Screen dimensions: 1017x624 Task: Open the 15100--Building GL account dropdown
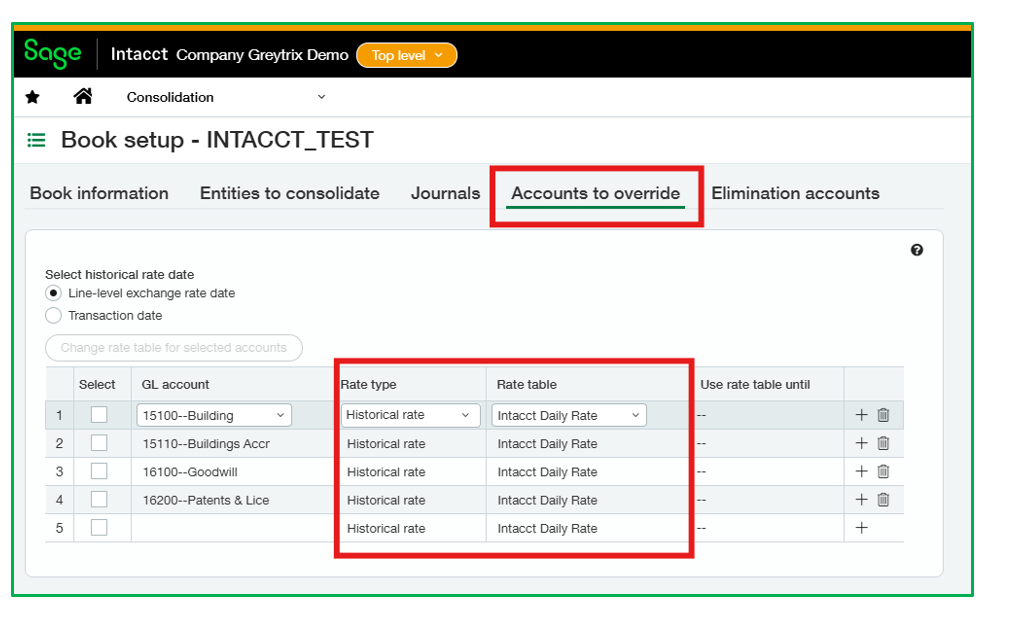coord(214,415)
